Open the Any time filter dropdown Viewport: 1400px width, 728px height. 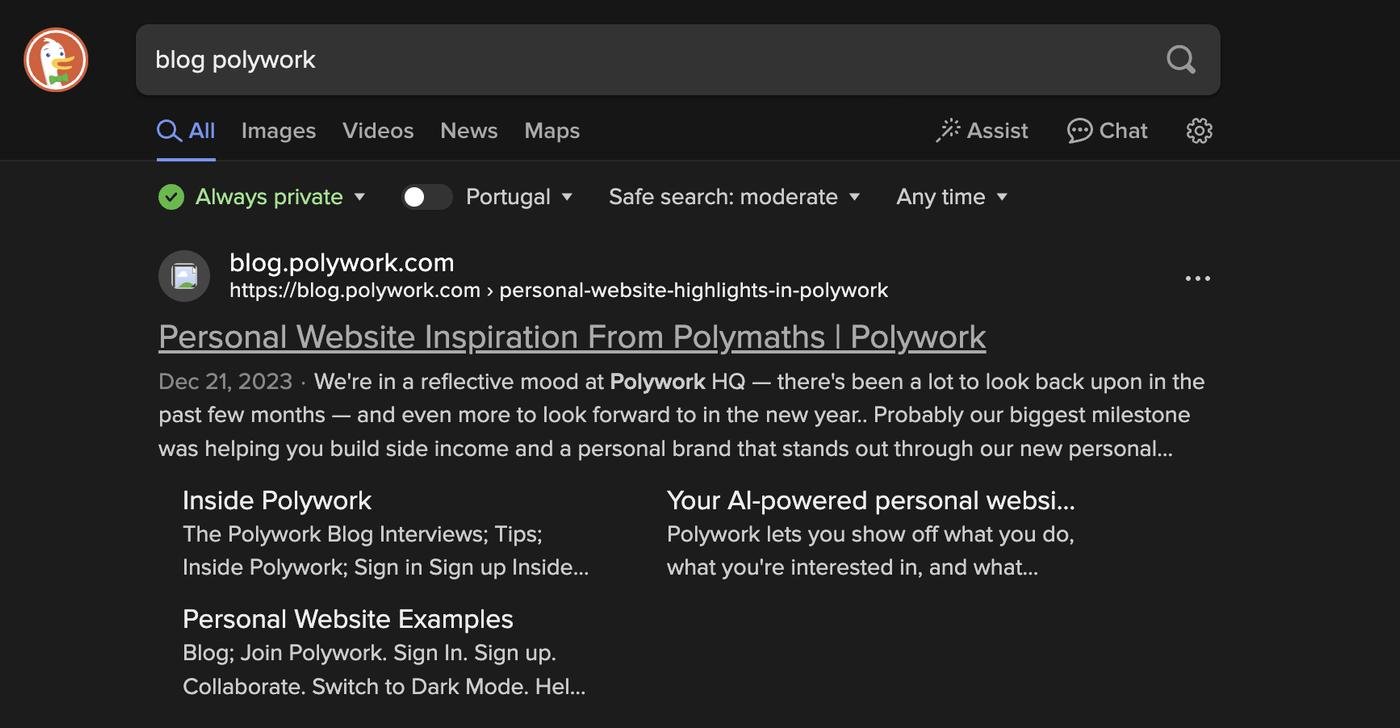[x=952, y=197]
